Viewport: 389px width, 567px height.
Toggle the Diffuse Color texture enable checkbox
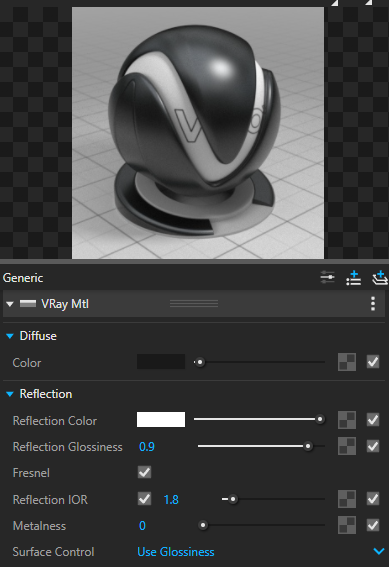coord(373,362)
